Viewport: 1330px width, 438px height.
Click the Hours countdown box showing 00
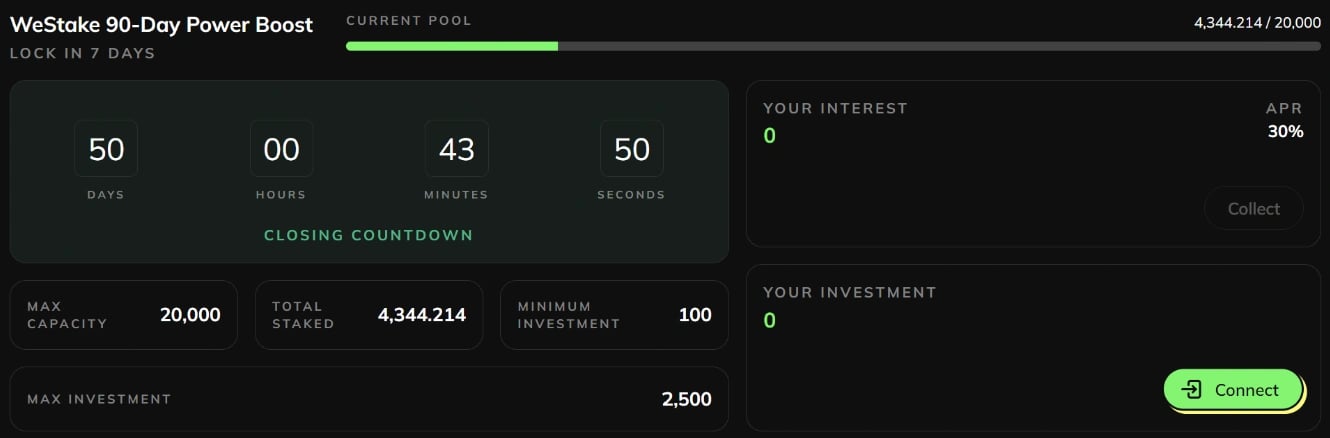point(281,149)
